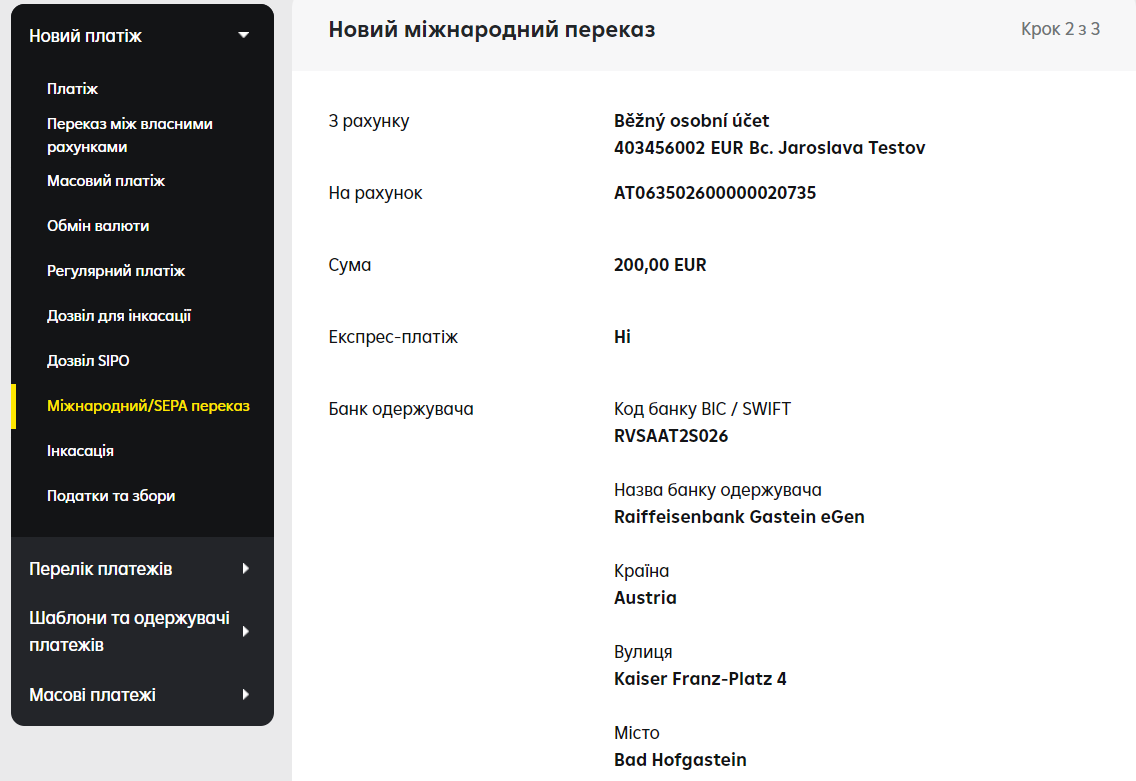Click IBAN AT063502600000020735
This screenshot has height=781, width=1136.
pyautogui.click(x=715, y=193)
